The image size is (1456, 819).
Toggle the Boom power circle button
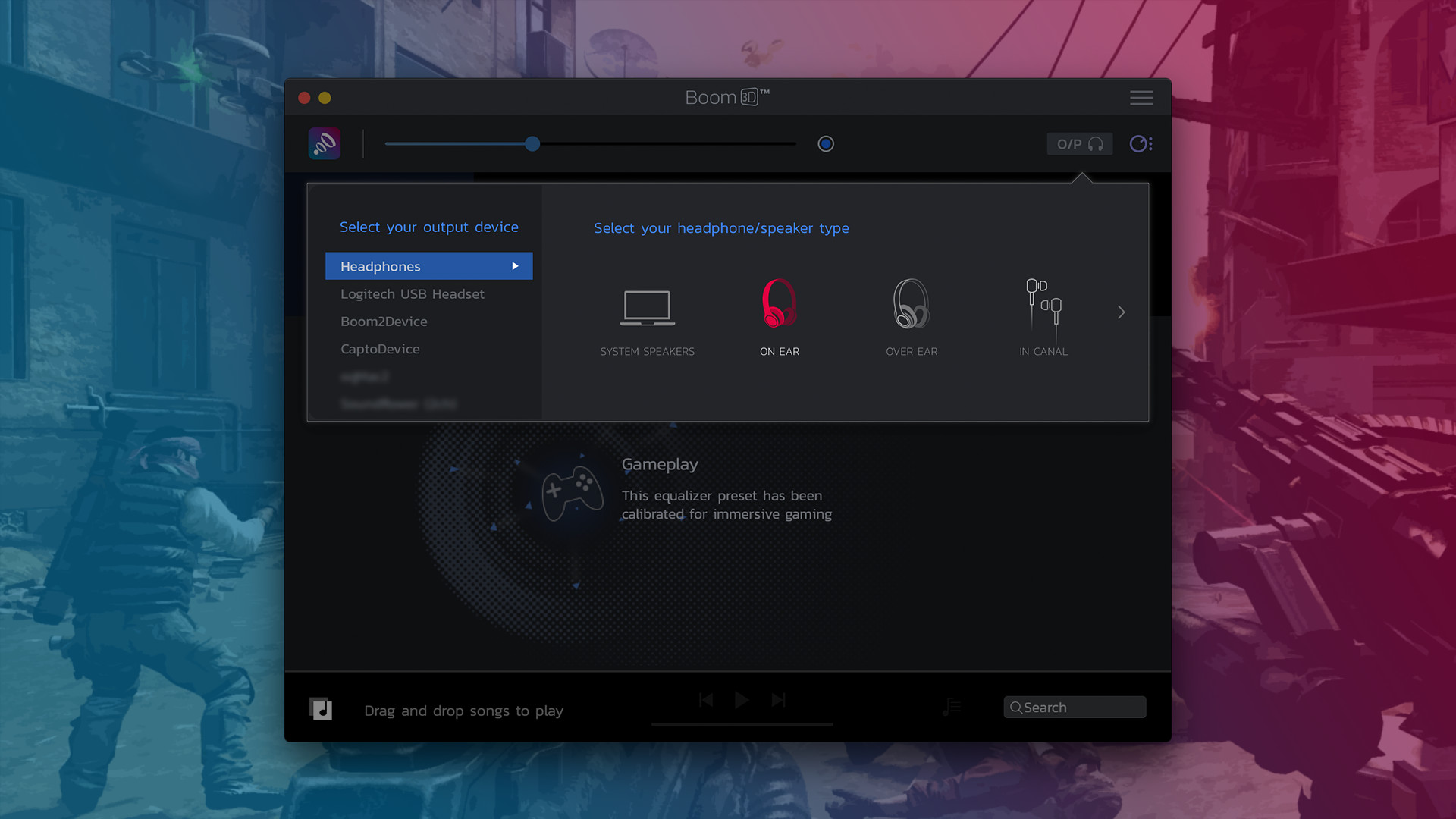[x=826, y=144]
